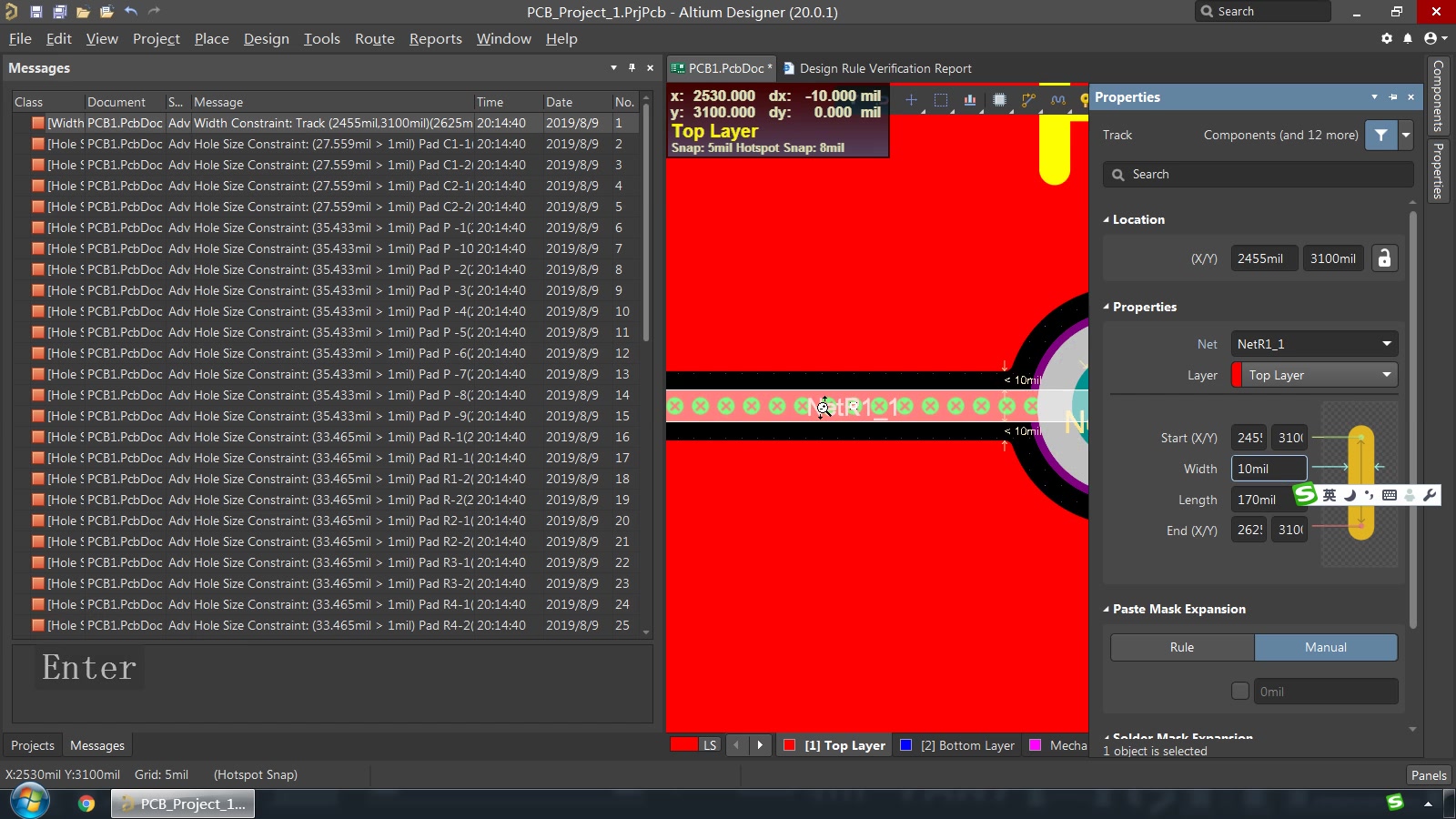Click the selection filter funnel icon
This screenshot has width=1456, height=819.
coord(1381,135)
